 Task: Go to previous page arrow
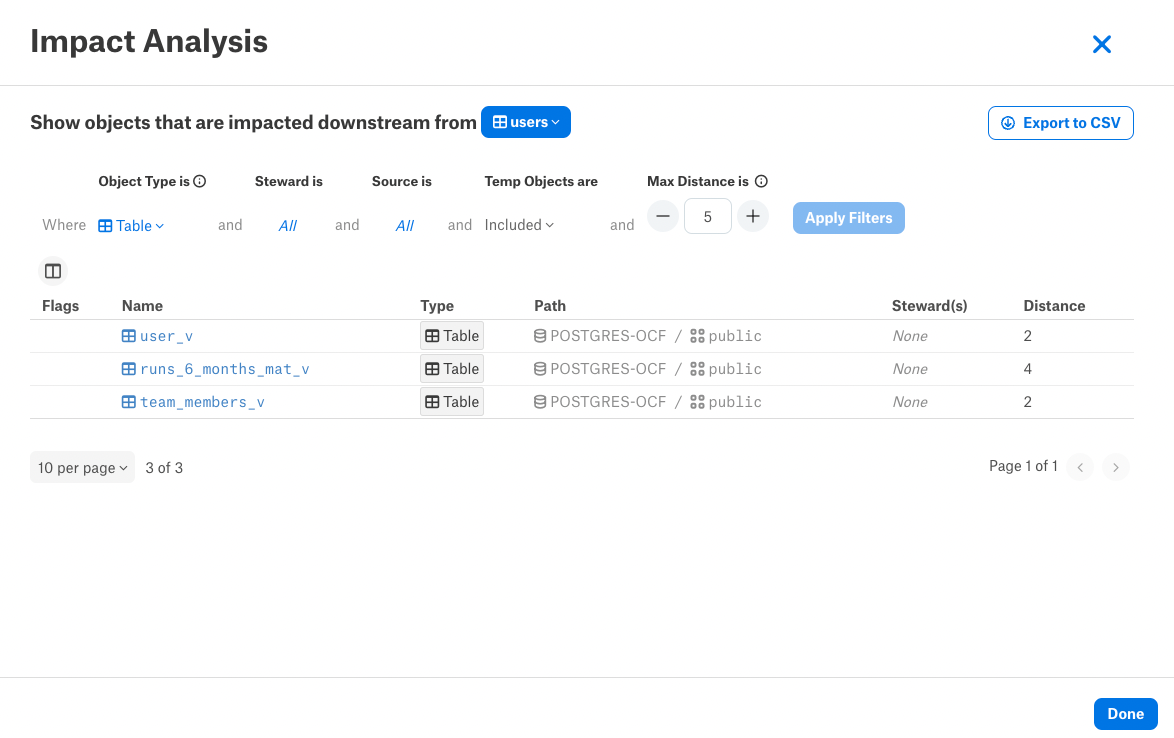[x=1080, y=467]
